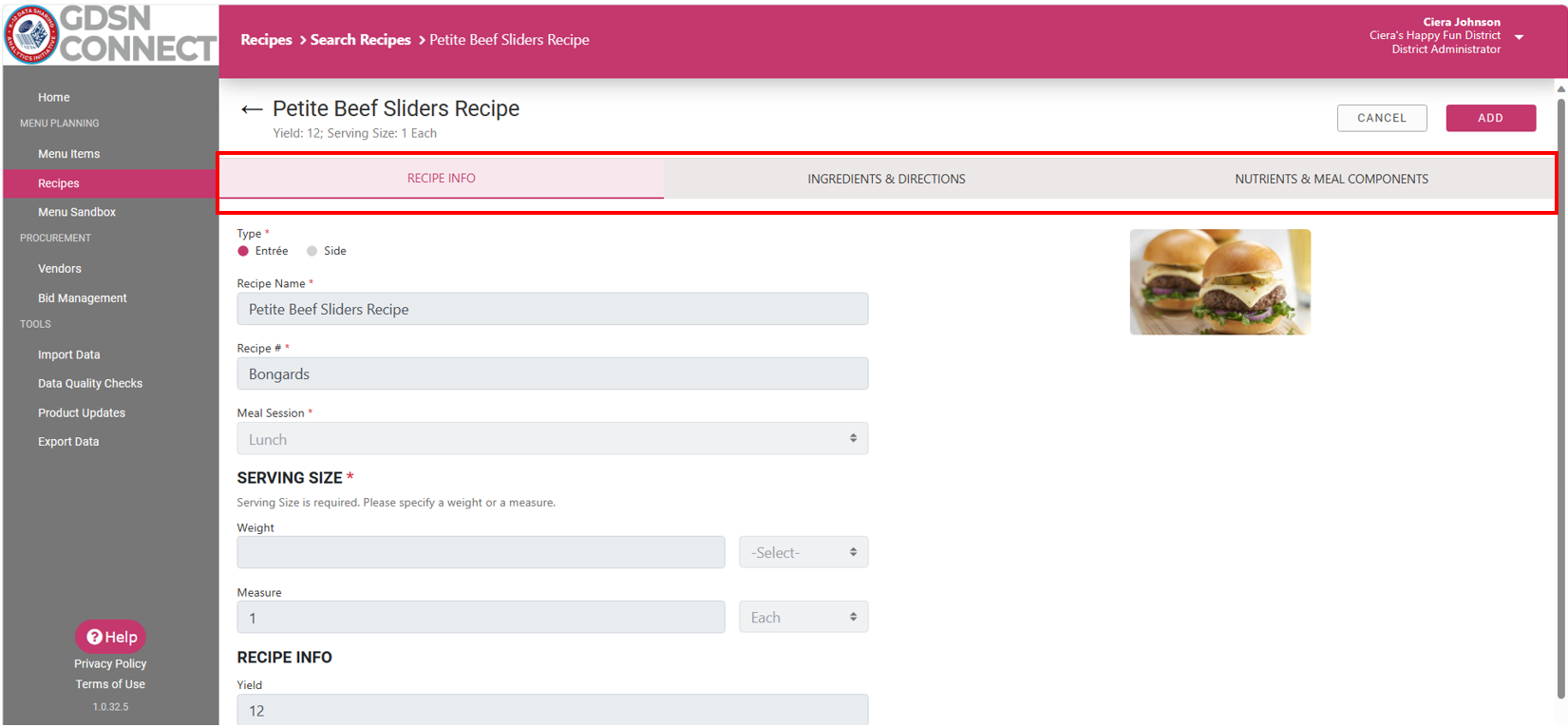Click the GDSN Connect logo
Image resolution: width=1568 pixels, height=727 pixels.
[110, 34]
